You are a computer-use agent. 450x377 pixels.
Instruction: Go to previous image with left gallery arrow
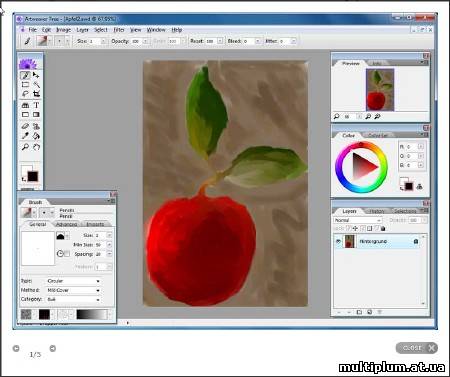(x=16, y=348)
